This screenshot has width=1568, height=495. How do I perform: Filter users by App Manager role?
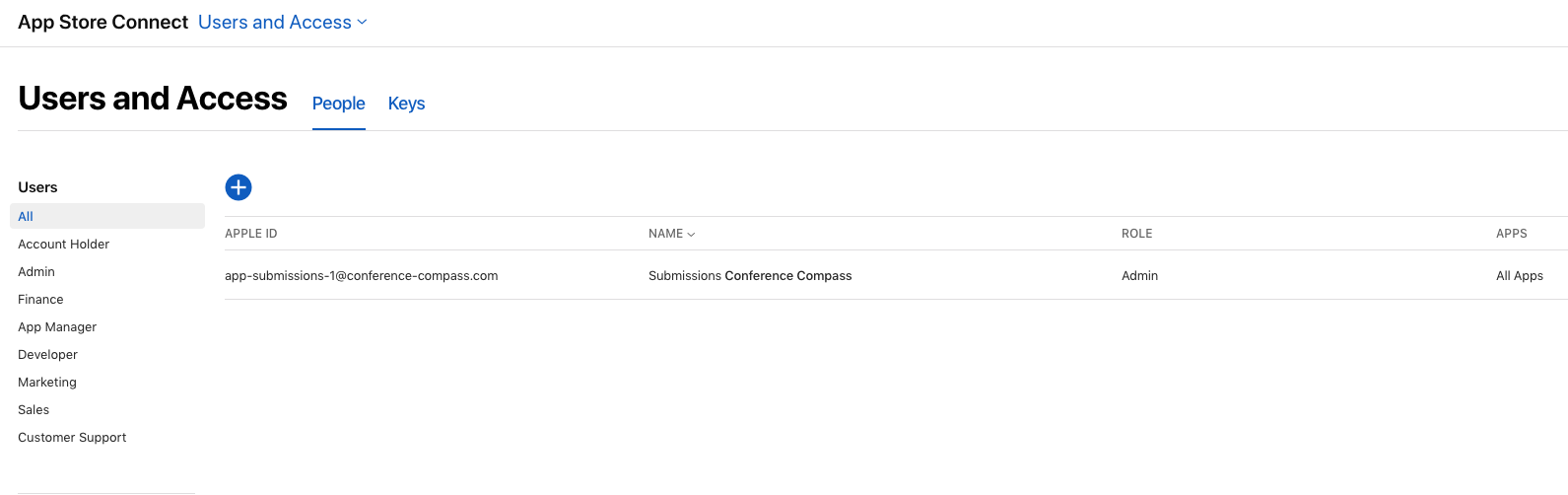pos(57,327)
